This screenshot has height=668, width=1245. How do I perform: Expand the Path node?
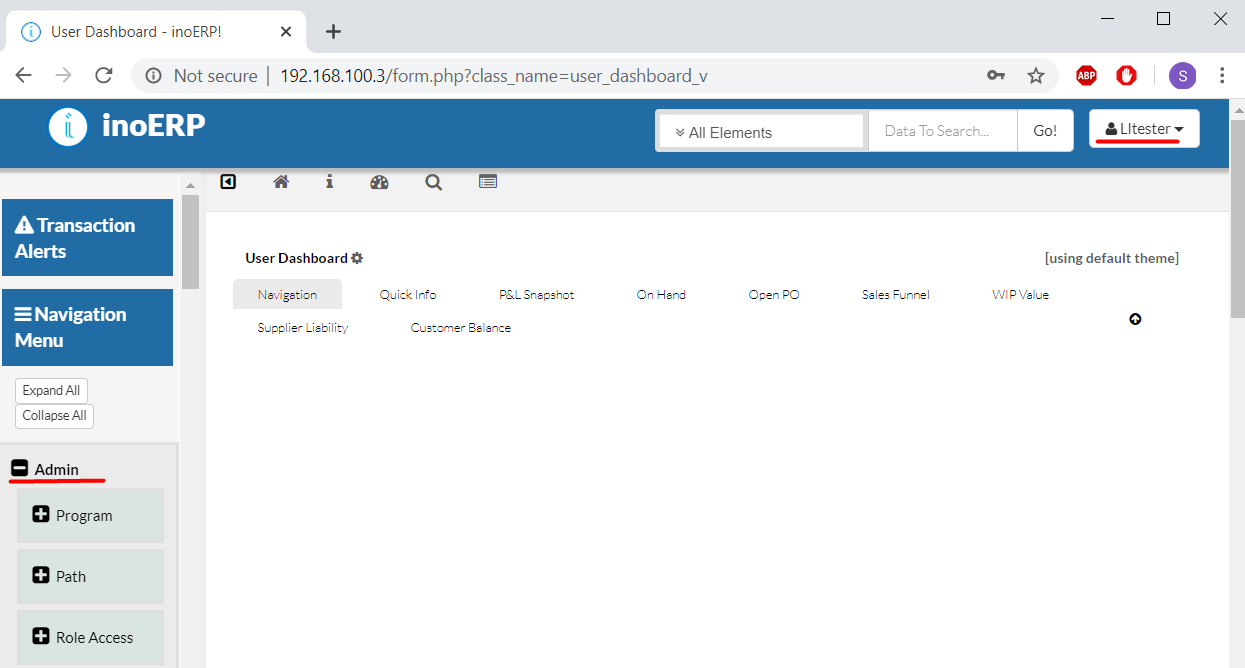41,575
